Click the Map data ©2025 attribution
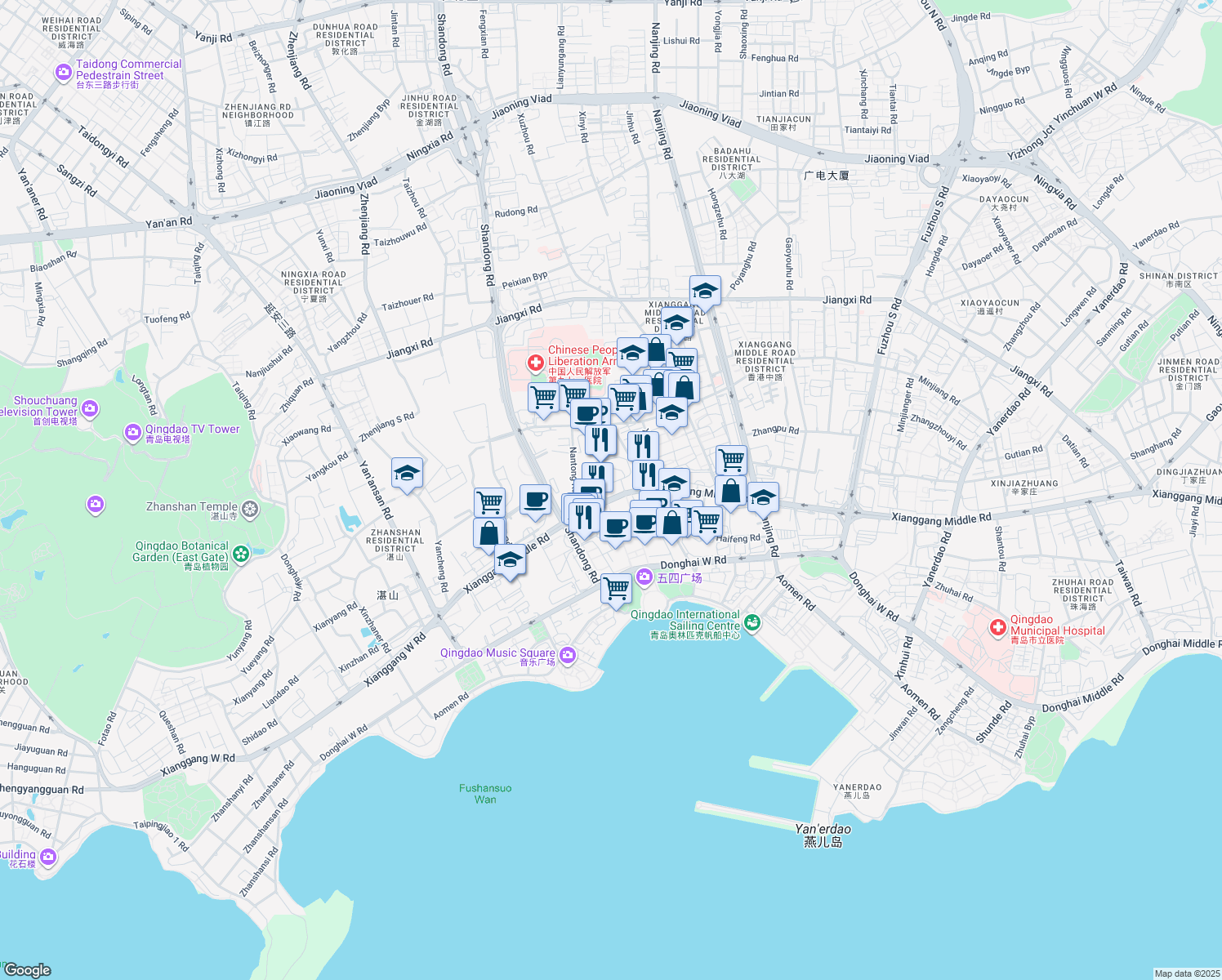Image resolution: width=1222 pixels, height=980 pixels. click(1186, 973)
